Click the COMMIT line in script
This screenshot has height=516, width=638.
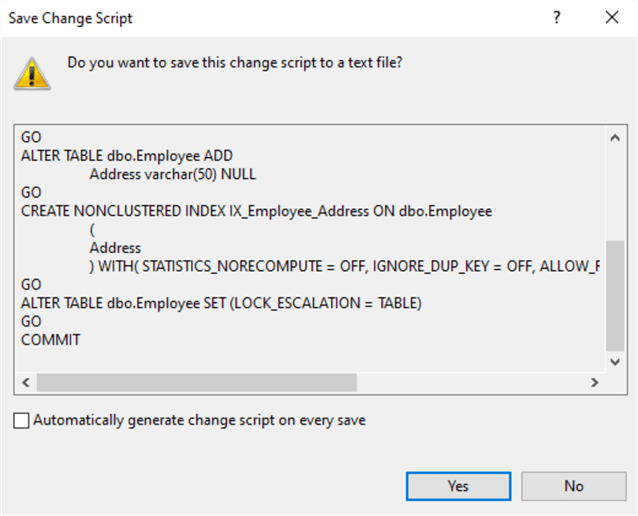click(x=51, y=340)
